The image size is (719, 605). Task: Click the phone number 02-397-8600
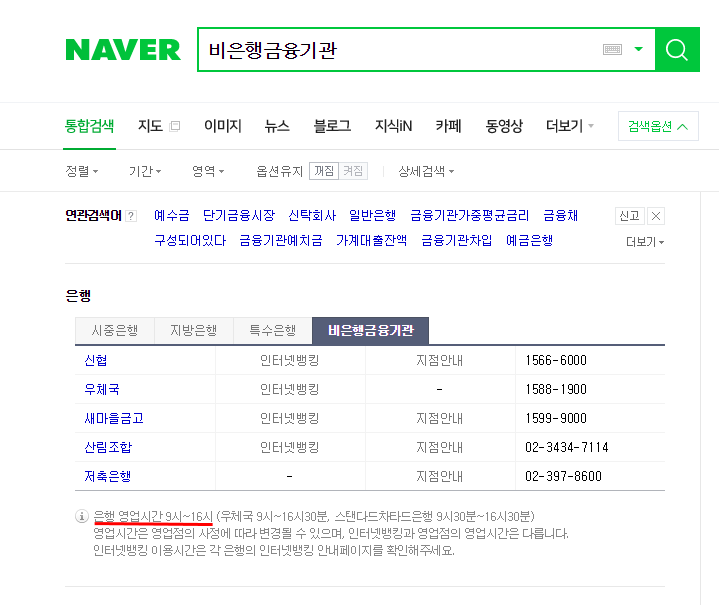pos(563,476)
